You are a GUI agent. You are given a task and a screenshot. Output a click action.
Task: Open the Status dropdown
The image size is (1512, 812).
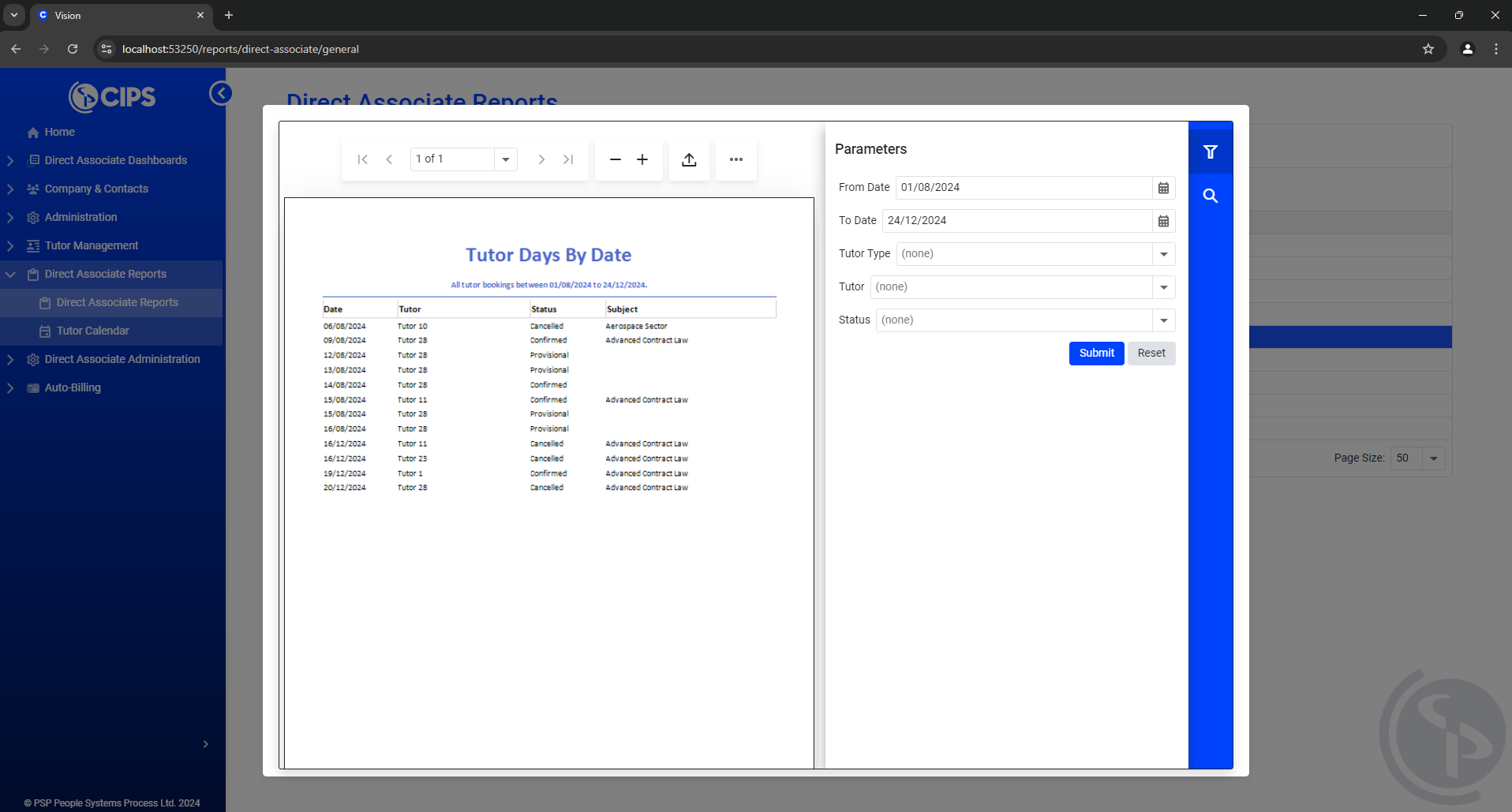[x=1163, y=320]
